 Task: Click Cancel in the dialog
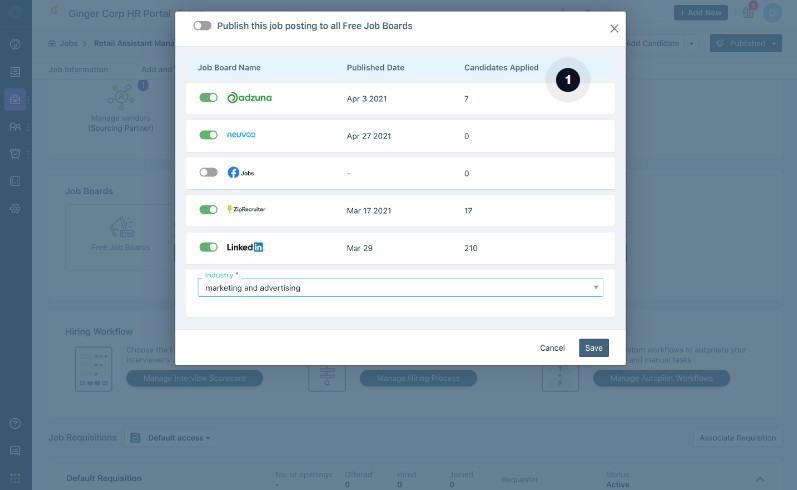pyautogui.click(x=552, y=348)
